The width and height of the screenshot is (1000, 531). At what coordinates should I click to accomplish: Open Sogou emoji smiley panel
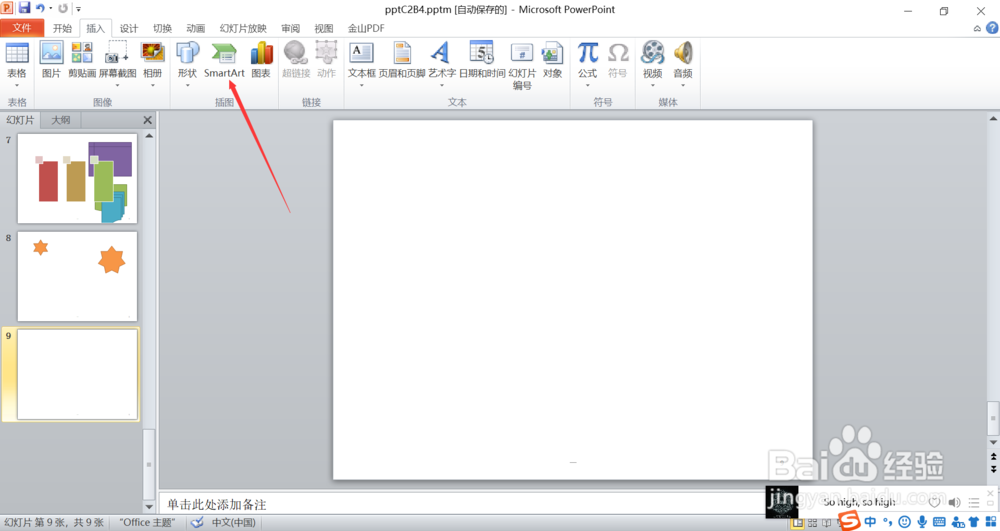[x=904, y=522]
